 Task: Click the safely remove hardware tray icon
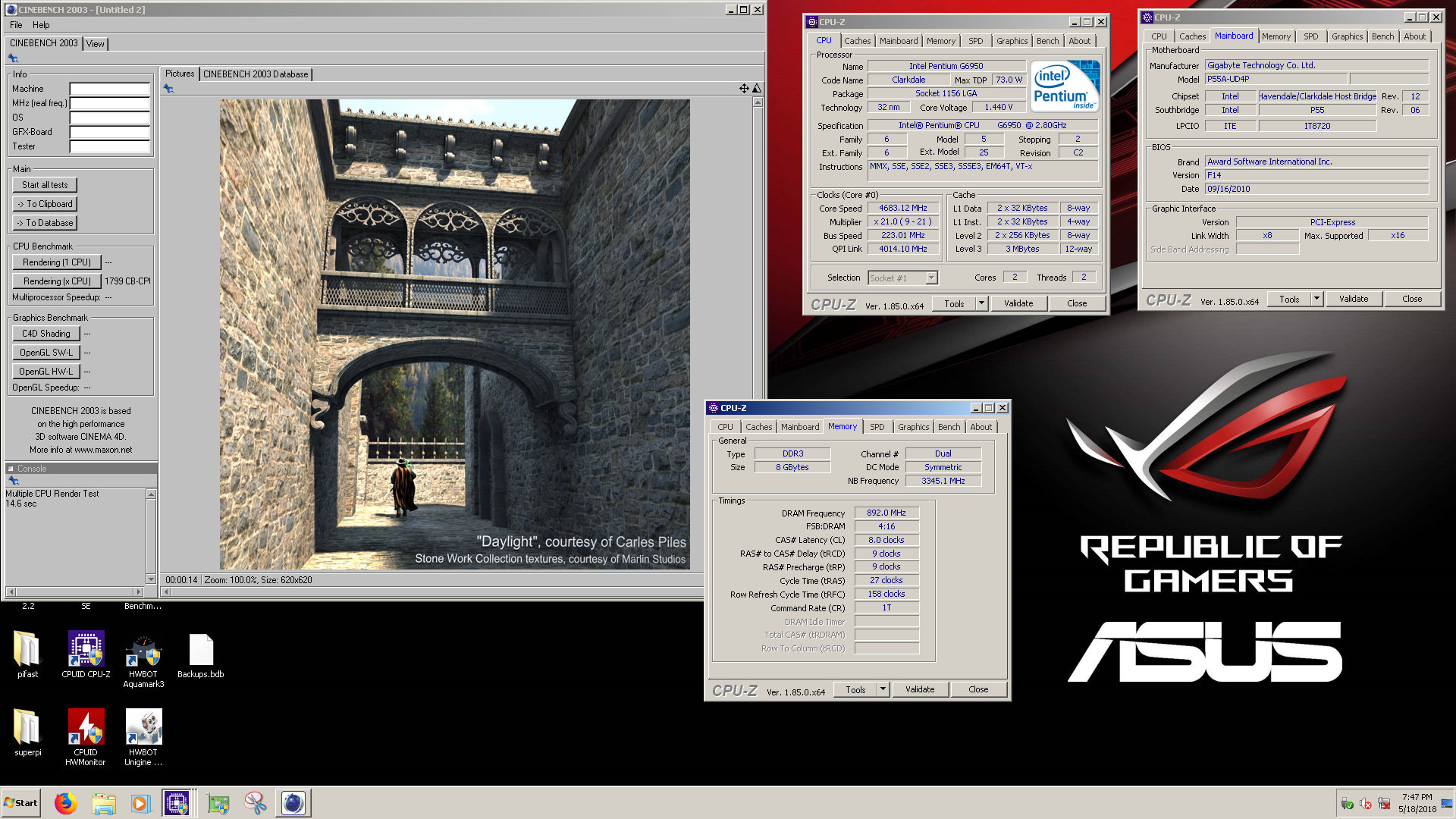point(1347,804)
